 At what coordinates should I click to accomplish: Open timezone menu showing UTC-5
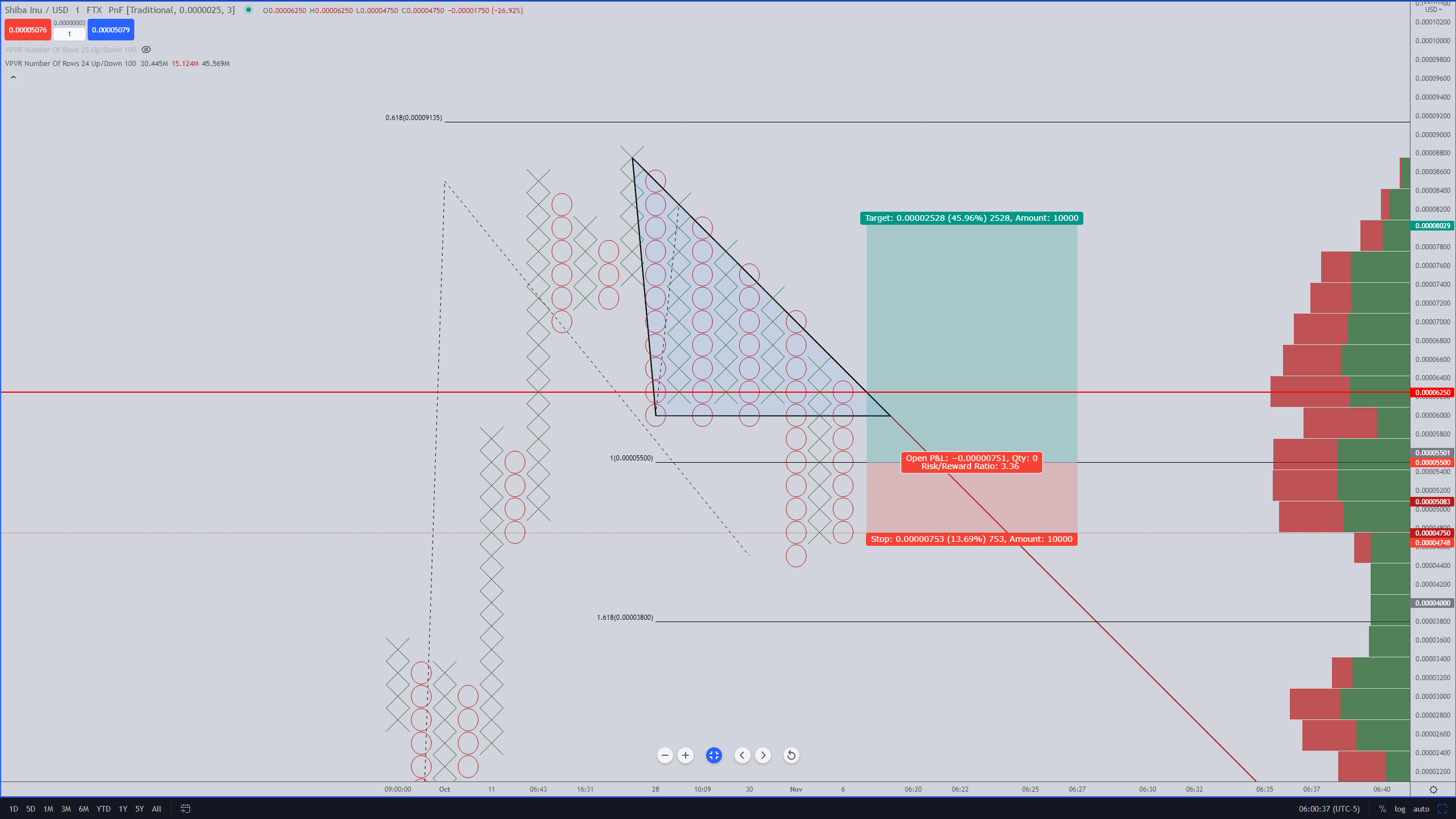tap(1329, 809)
